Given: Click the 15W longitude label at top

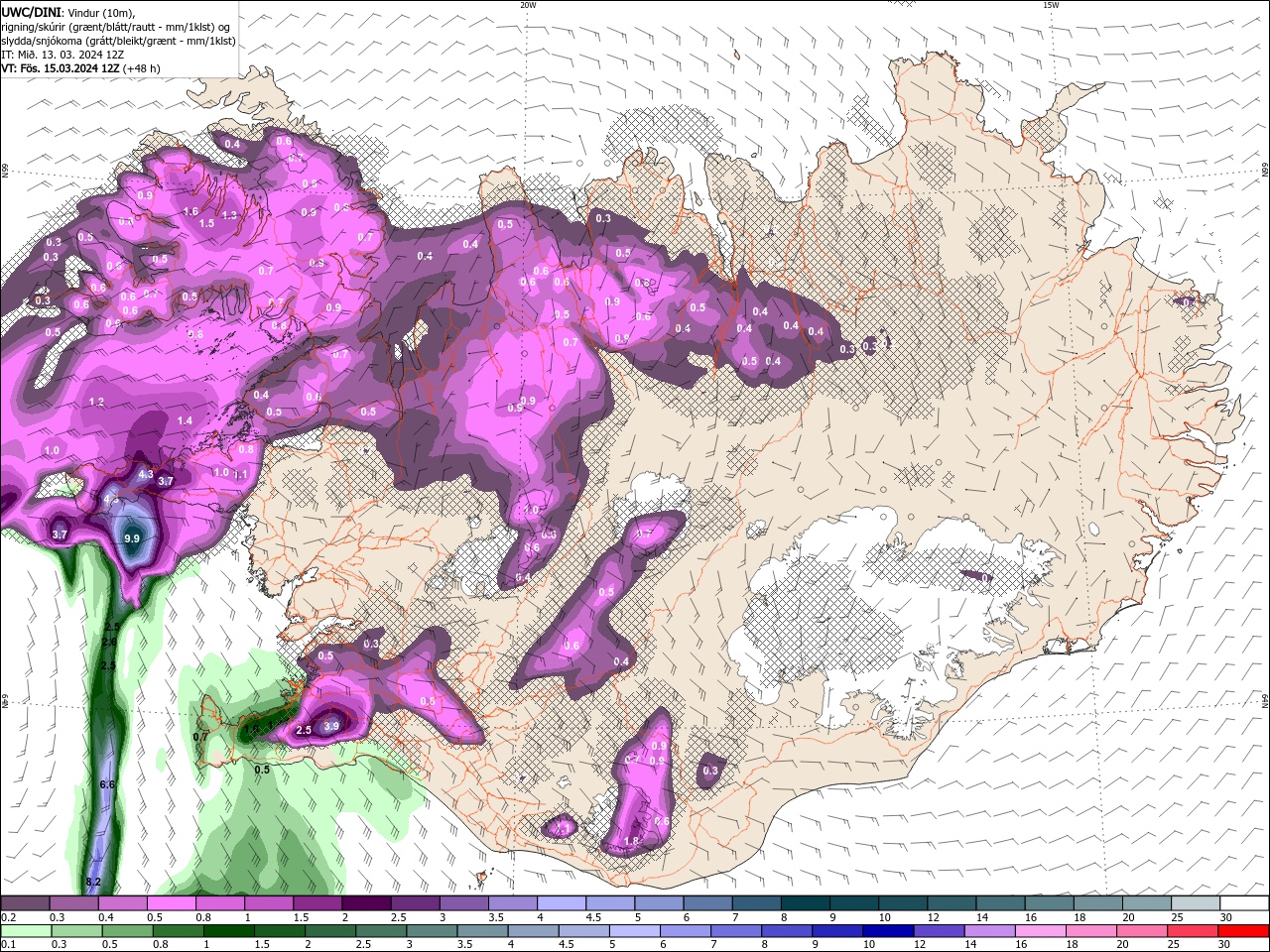Looking at the screenshot, I should click(x=1051, y=5).
